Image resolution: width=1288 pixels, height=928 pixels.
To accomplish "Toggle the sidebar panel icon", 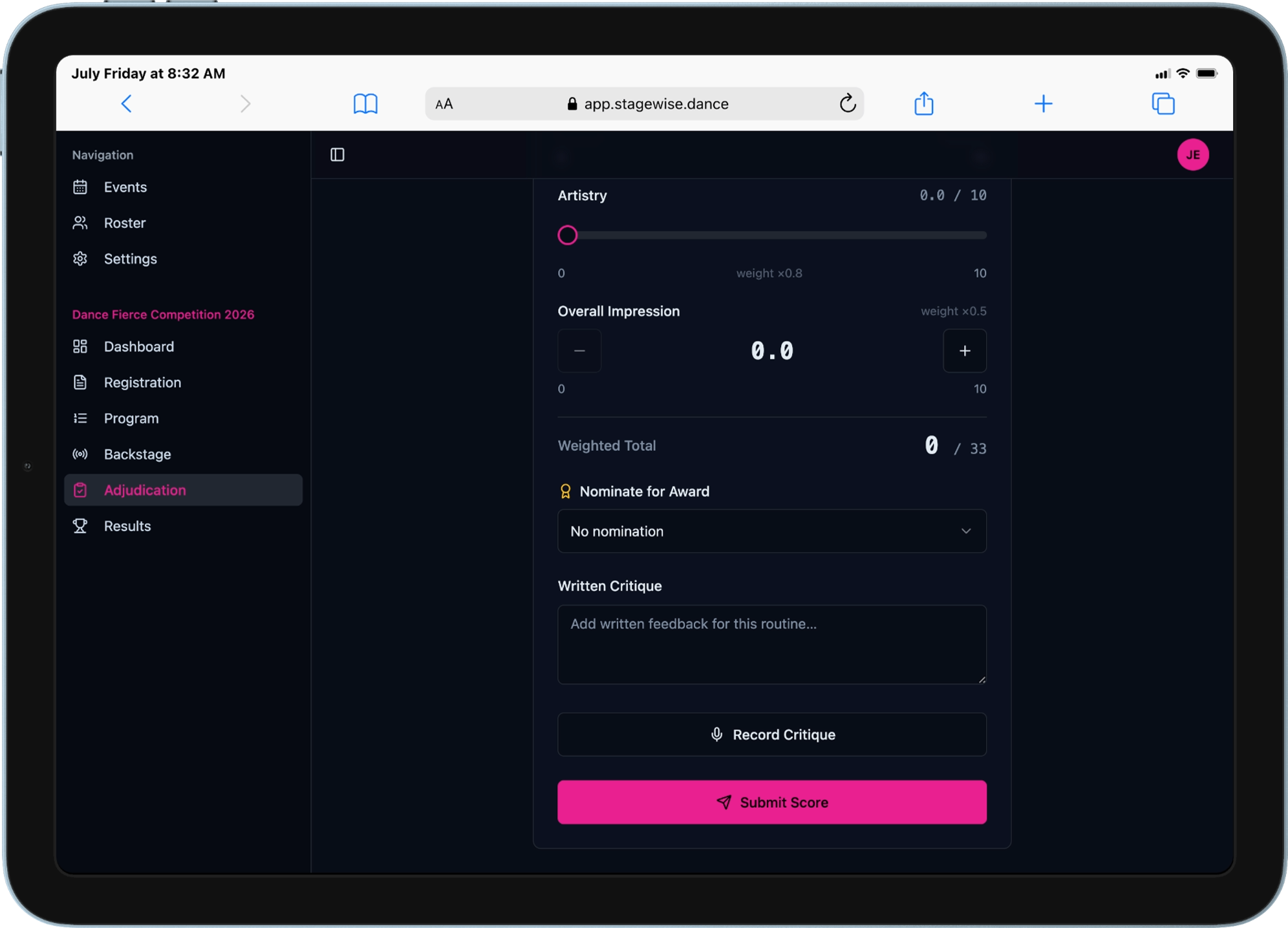I will pyautogui.click(x=338, y=154).
